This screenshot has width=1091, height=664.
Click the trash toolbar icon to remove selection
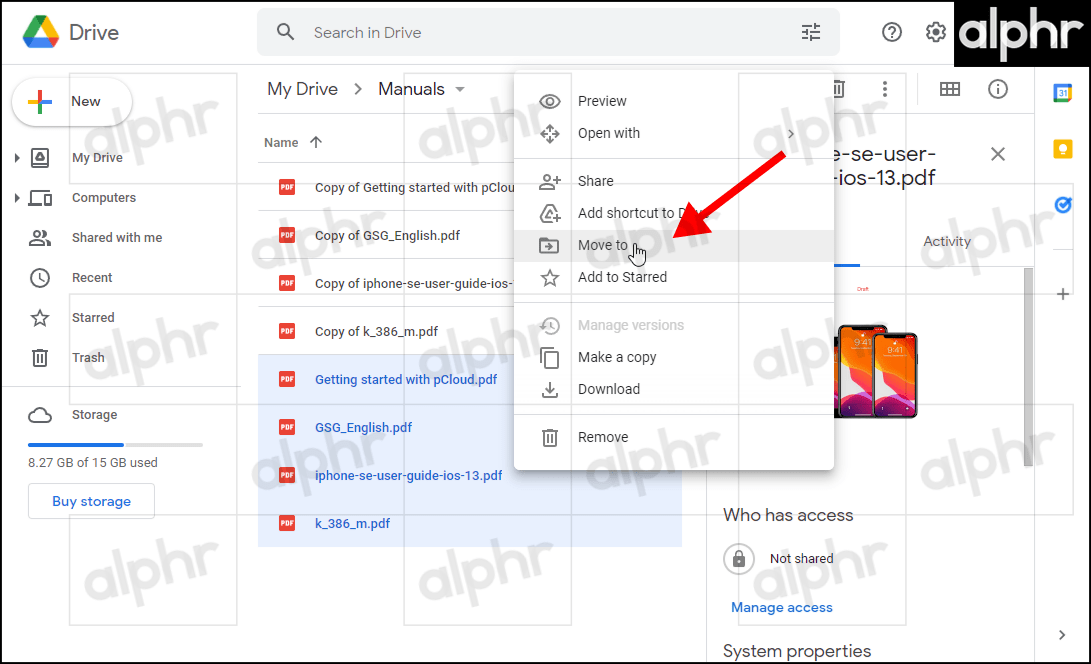pos(838,89)
